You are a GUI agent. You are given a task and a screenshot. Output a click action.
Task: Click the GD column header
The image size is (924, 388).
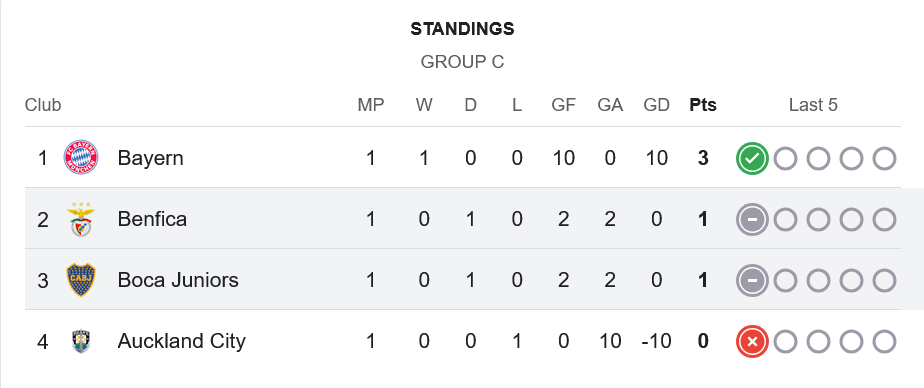click(656, 105)
